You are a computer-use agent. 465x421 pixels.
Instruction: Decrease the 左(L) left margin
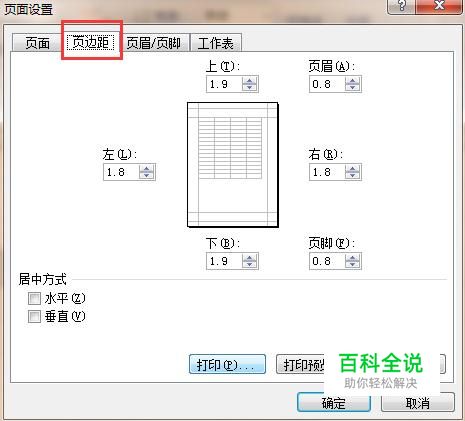pos(147,176)
